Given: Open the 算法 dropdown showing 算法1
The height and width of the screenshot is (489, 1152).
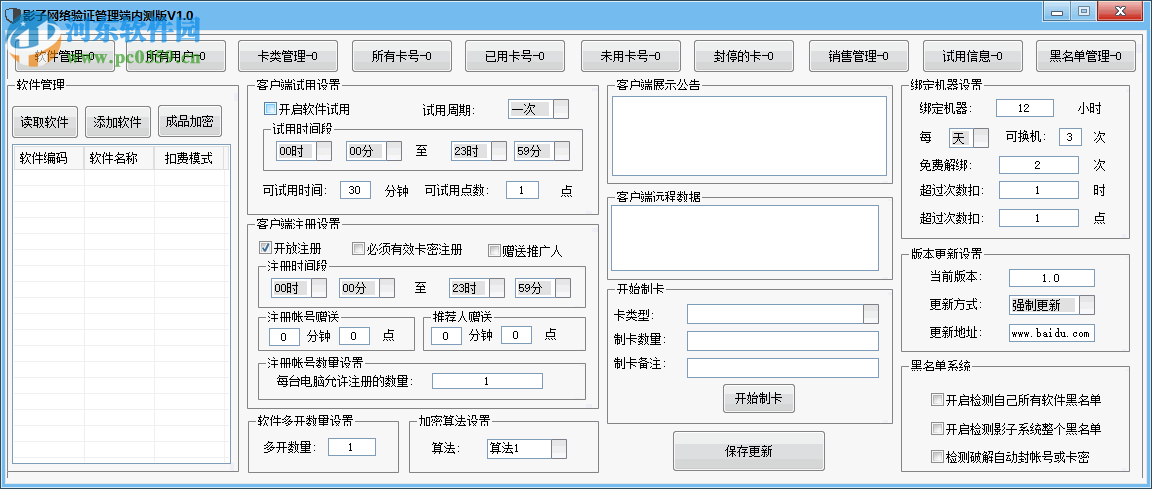Looking at the screenshot, I should (x=527, y=449).
